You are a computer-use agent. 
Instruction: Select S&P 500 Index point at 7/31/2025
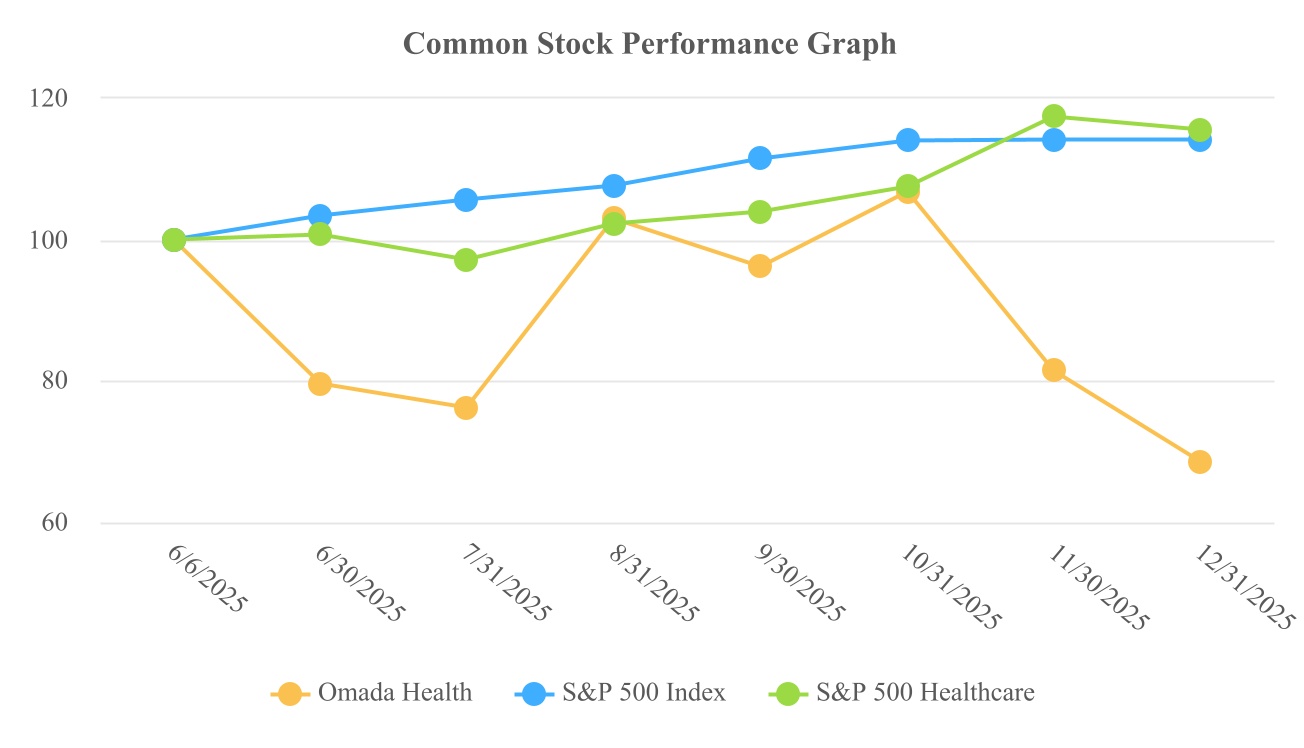coord(466,200)
